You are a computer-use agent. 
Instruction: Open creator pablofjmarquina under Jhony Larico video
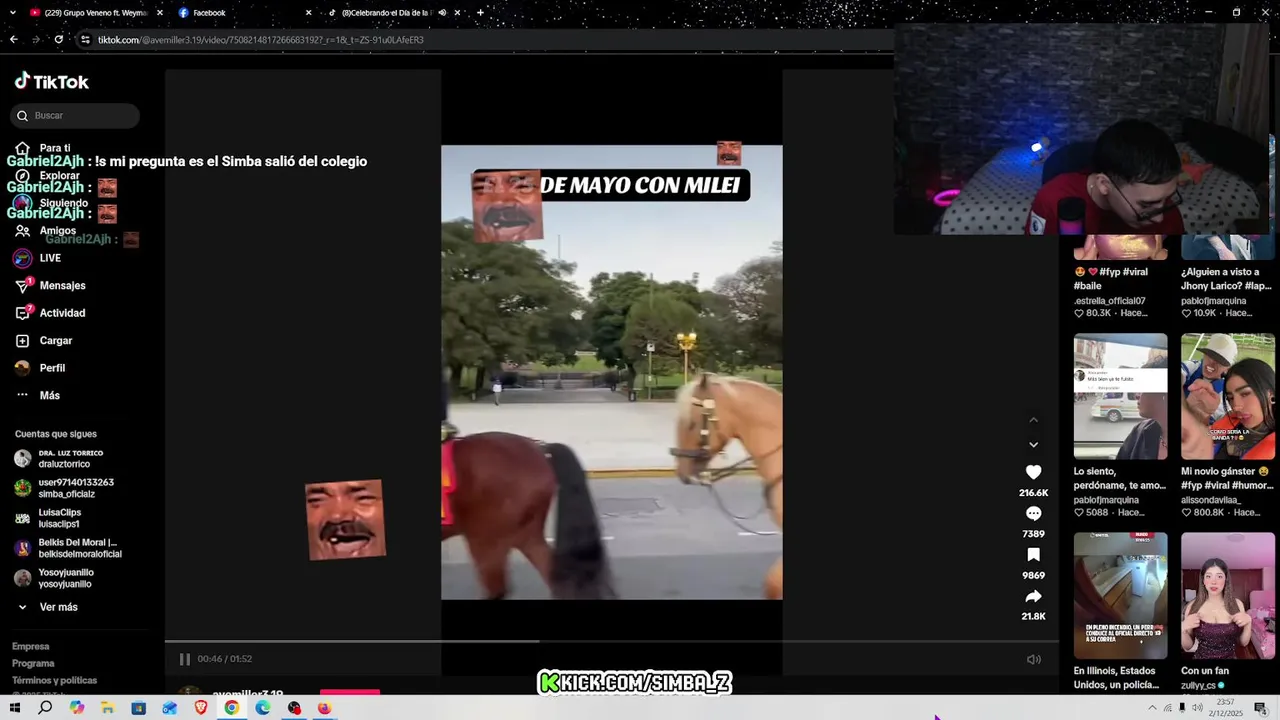point(1216,300)
